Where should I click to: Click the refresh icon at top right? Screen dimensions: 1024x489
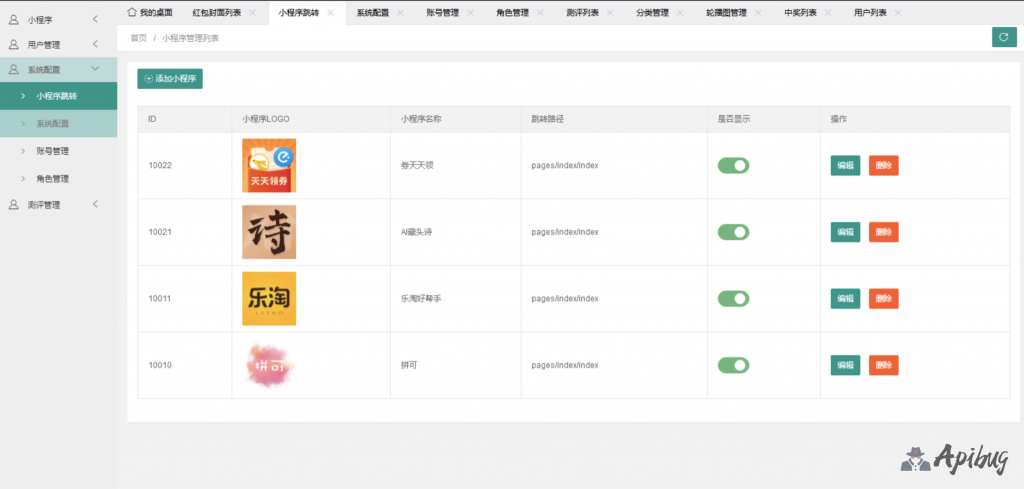[x=1003, y=37]
